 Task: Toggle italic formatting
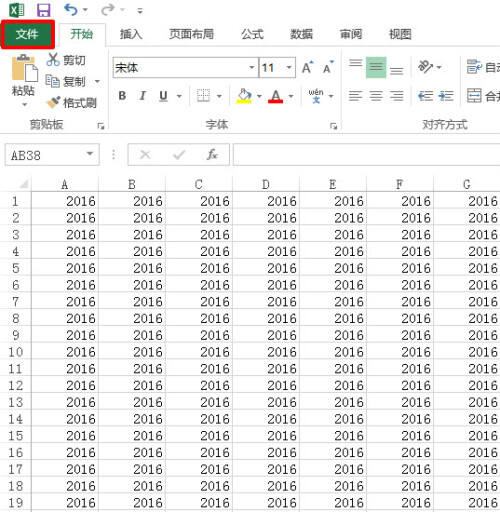pyautogui.click(x=143, y=96)
